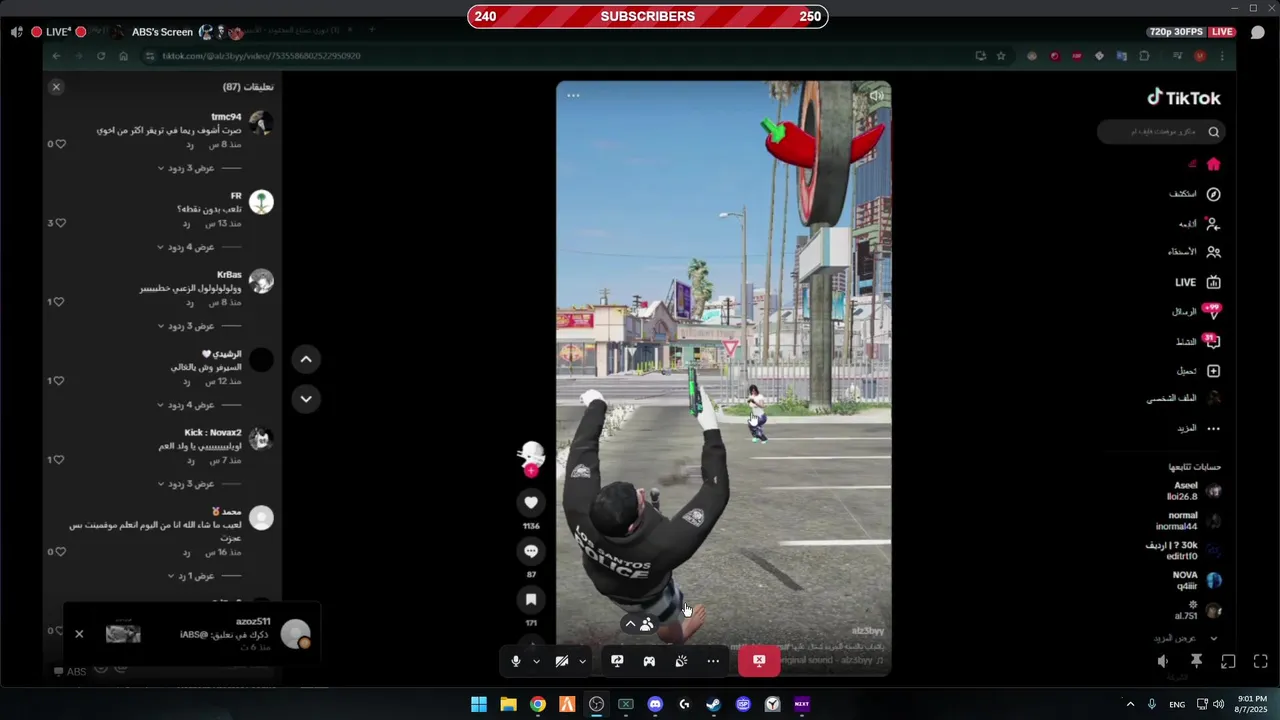Open camera options dropdown arrow
This screenshot has height=720, width=1280.
coord(583,661)
